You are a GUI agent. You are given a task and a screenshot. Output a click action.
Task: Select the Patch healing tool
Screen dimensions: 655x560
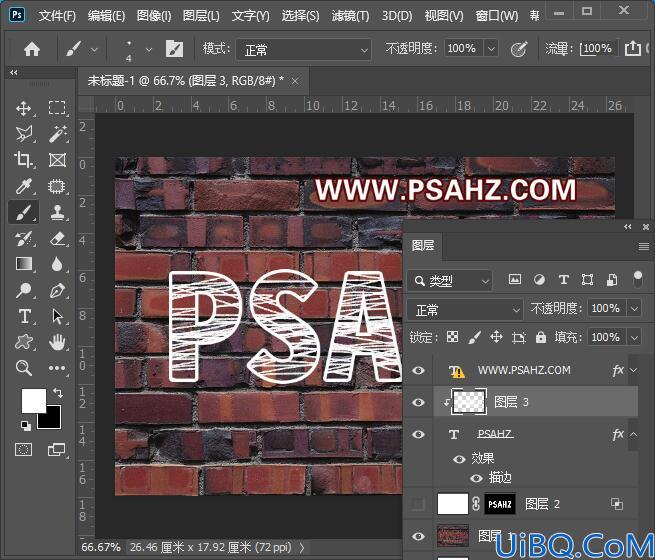(57, 186)
